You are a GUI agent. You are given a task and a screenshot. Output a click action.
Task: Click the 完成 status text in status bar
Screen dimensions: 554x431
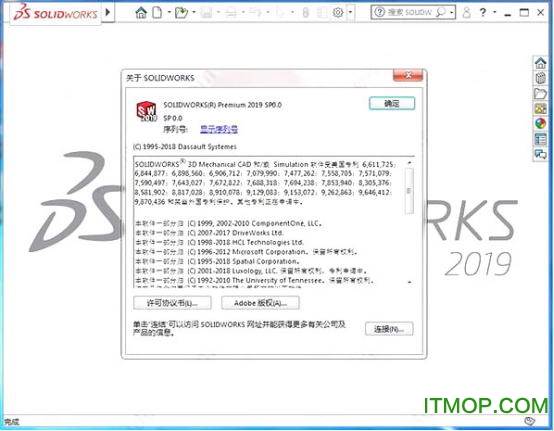tap(12, 422)
